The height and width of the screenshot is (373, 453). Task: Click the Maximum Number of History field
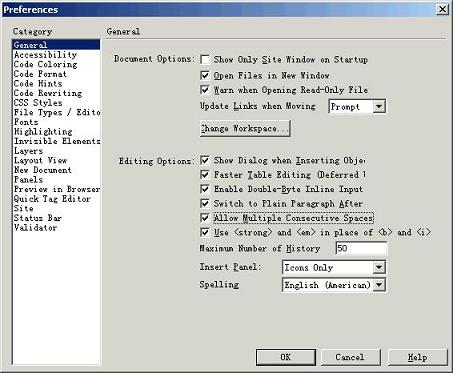(x=361, y=249)
